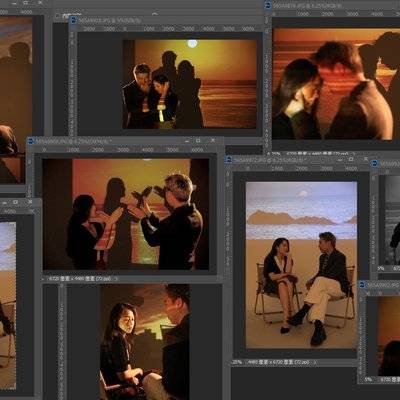Click Photoshop file icon of black-and-white photo window
The width and height of the screenshot is (400, 400).
tap(375, 164)
